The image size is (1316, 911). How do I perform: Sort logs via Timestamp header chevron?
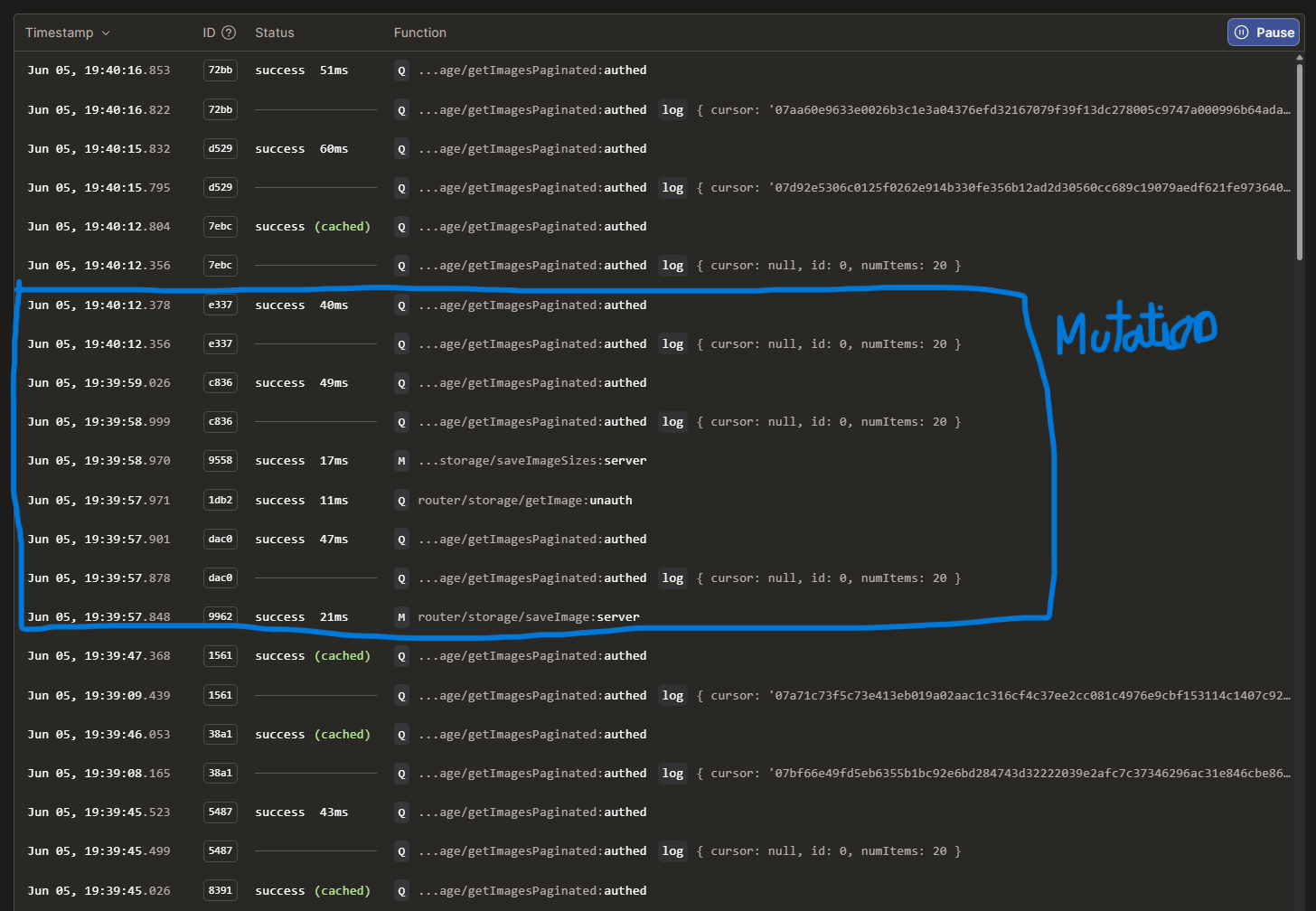pyautogui.click(x=106, y=33)
